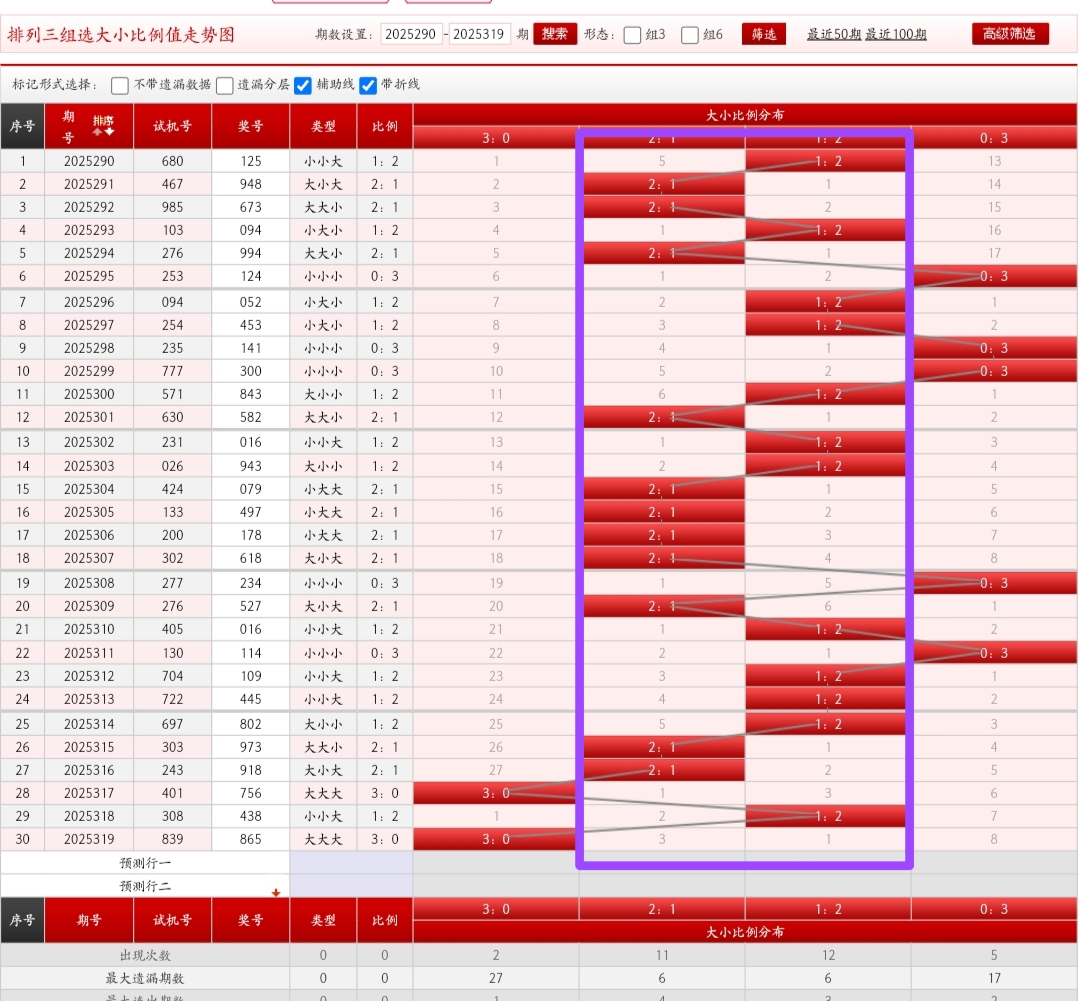Screen dimensions: 1080x1001
Task: Click the bottom 2: 1 footer header
Action: (x=662, y=909)
